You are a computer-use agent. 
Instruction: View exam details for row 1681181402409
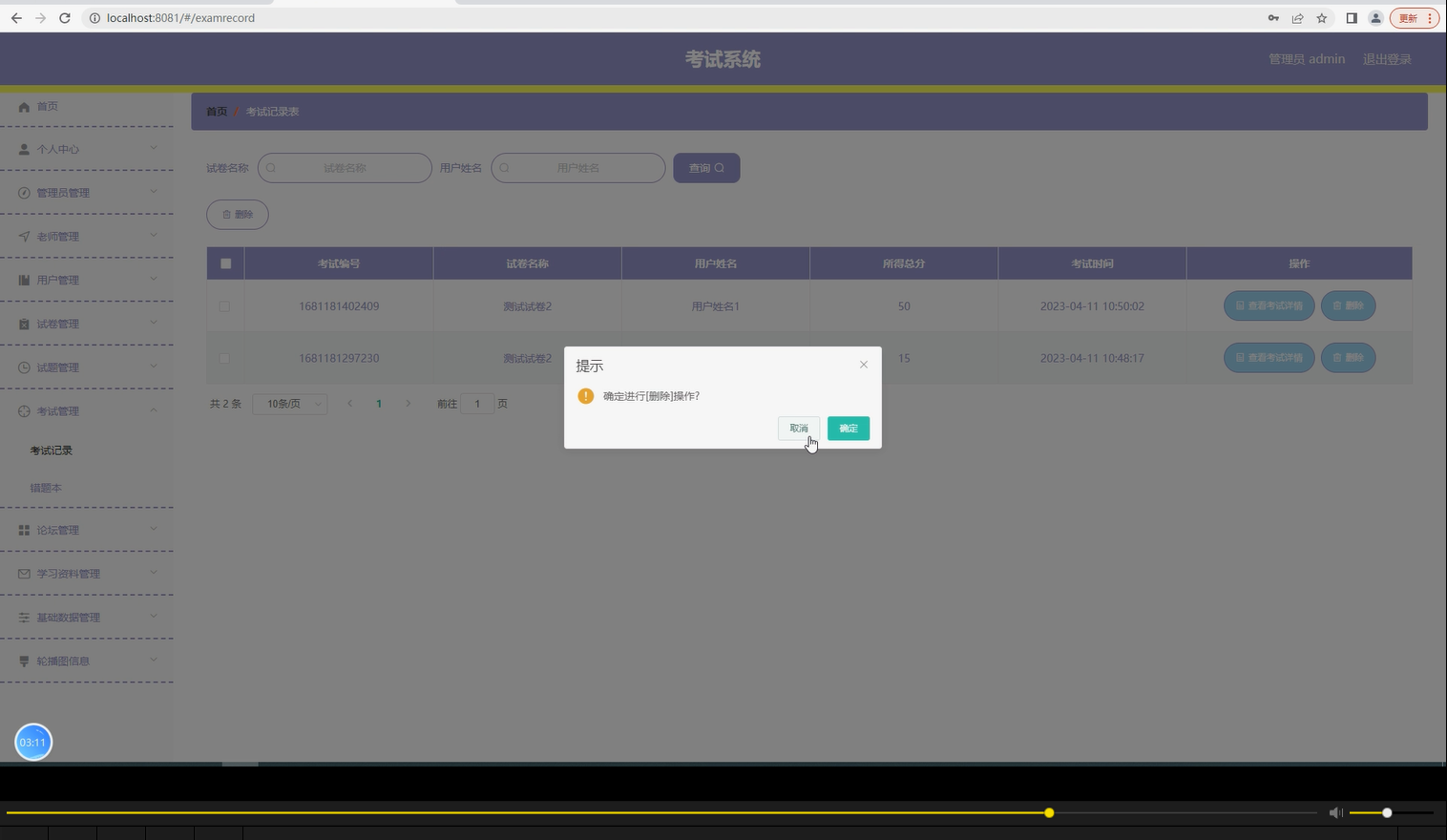click(x=1269, y=305)
